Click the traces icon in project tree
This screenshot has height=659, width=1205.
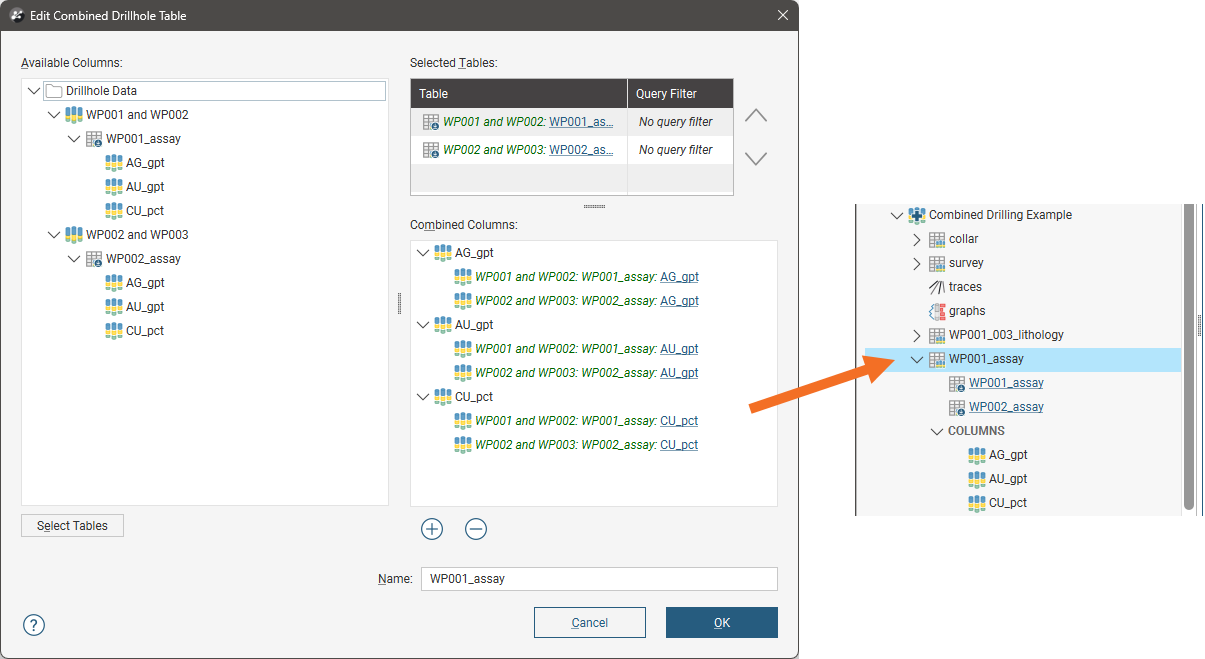[937, 287]
